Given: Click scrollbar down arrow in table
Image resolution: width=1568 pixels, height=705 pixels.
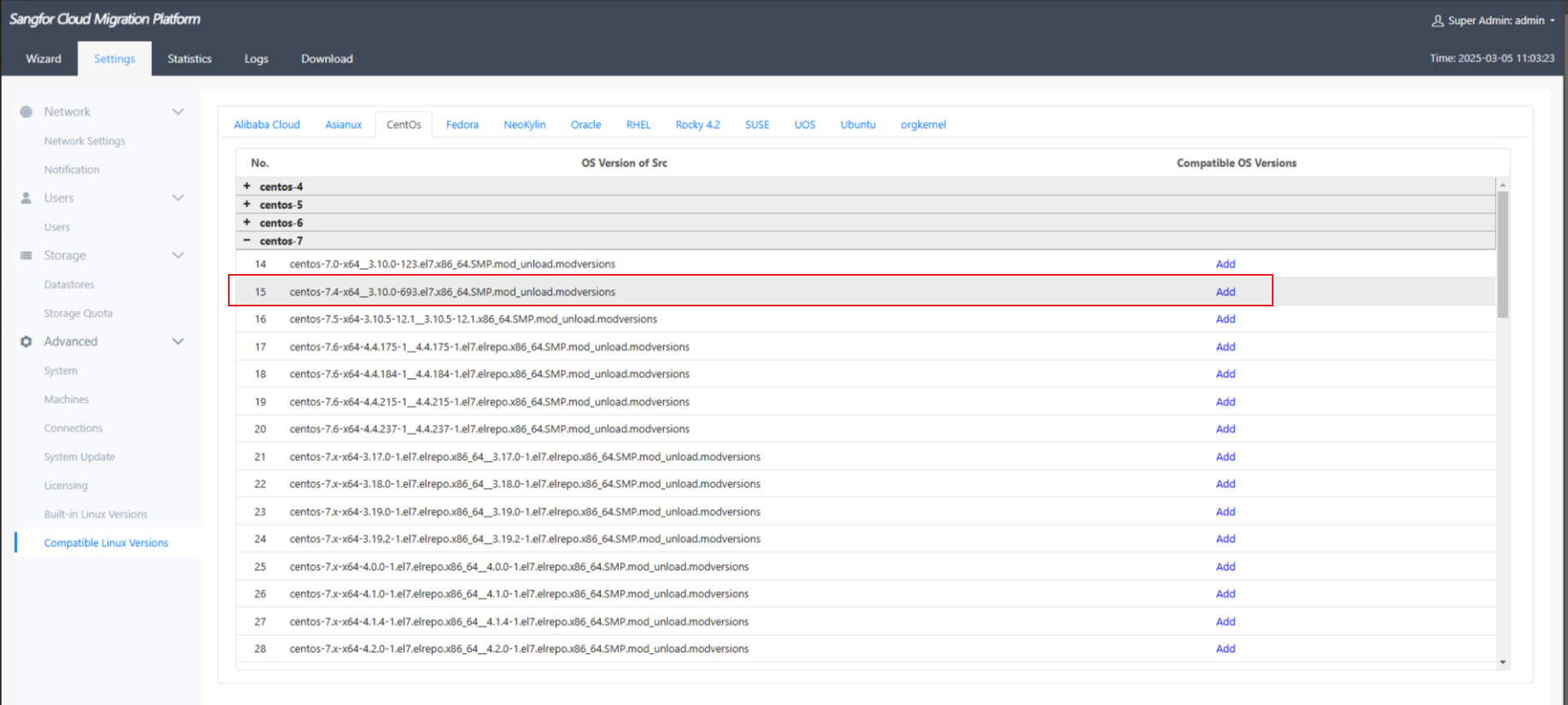Looking at the screenshot, I should [1502, 662].
